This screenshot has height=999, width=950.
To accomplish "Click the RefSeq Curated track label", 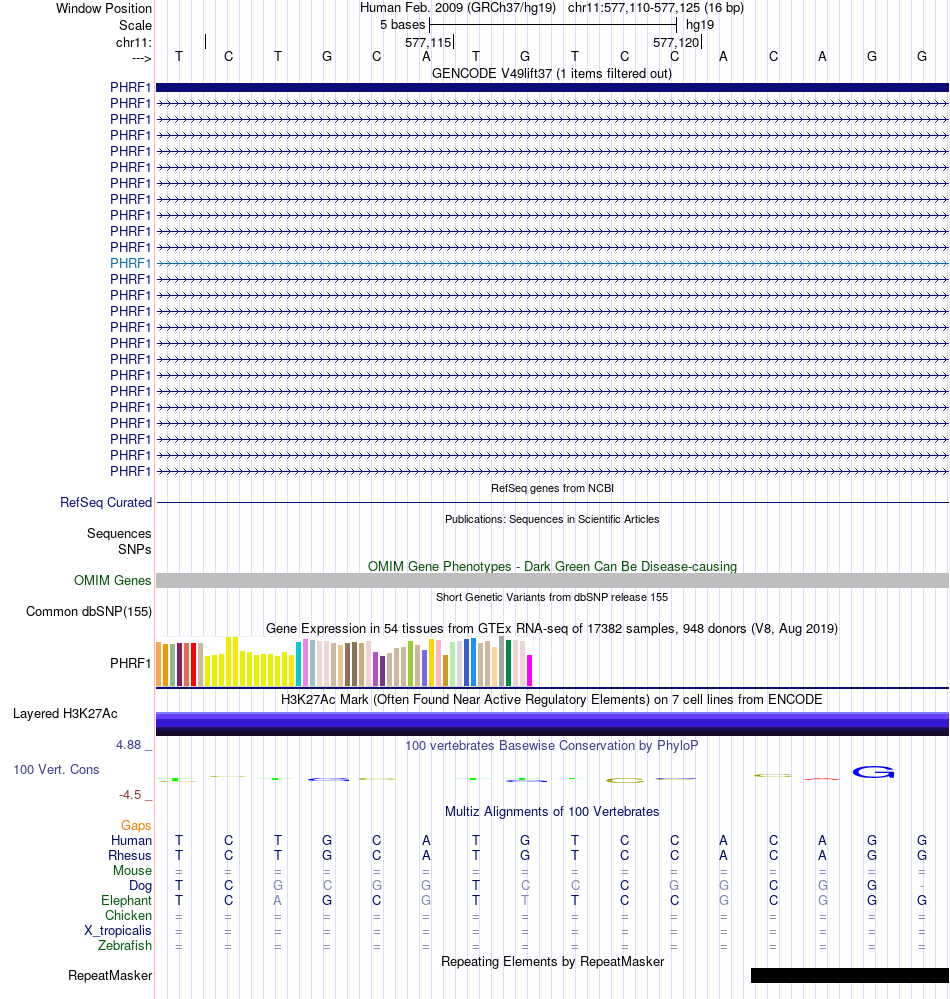I will coord(106,503).
